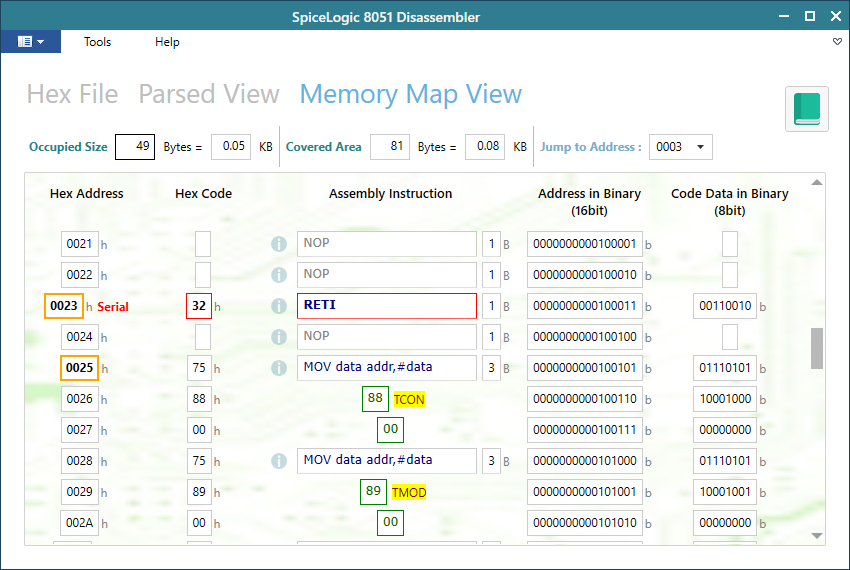Show info for NOP at address 0022
850x570 pixels.
pyautogui.click(x=279, y=275)
